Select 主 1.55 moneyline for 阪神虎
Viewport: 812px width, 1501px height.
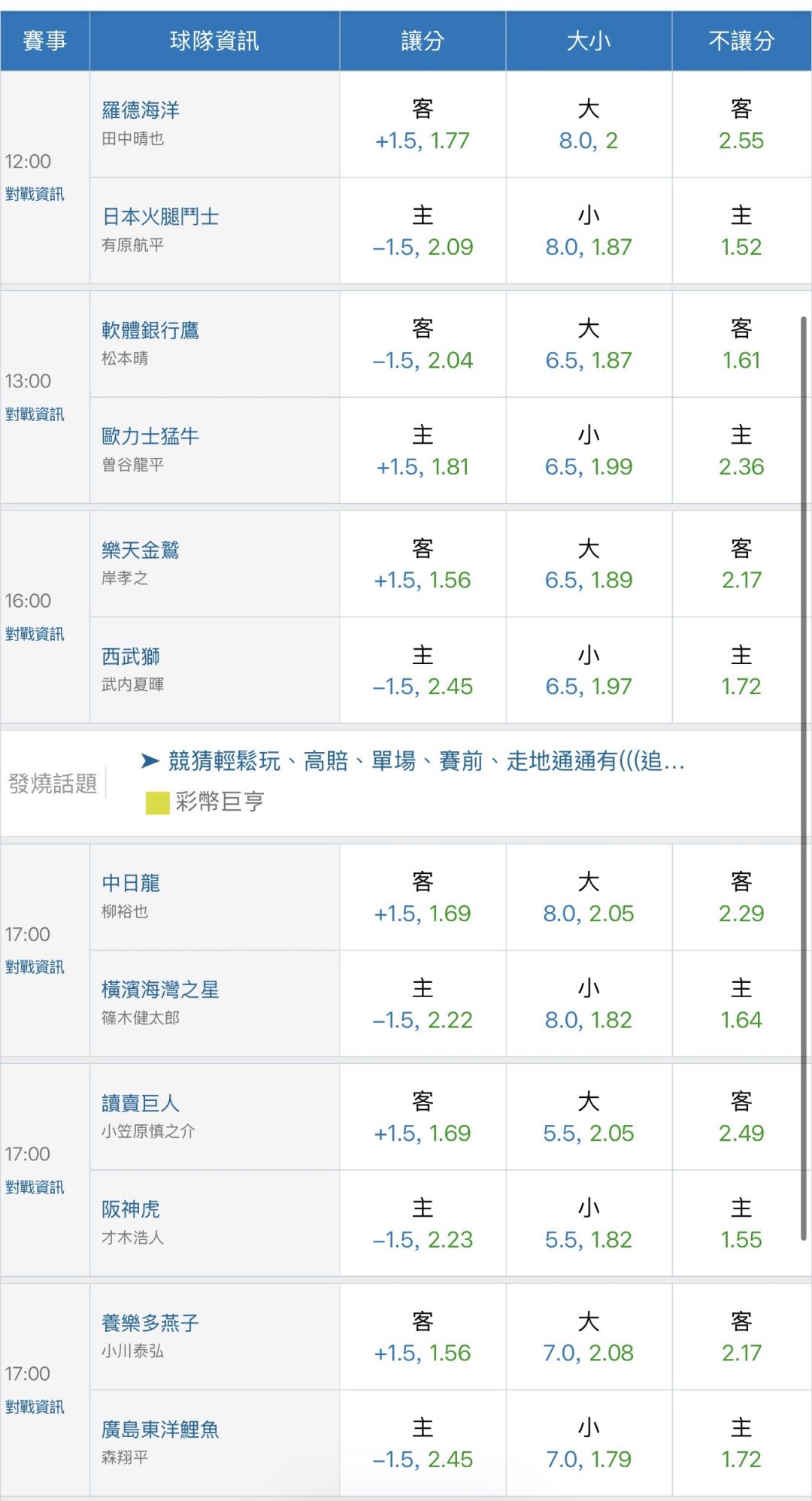pos(741,1224)
